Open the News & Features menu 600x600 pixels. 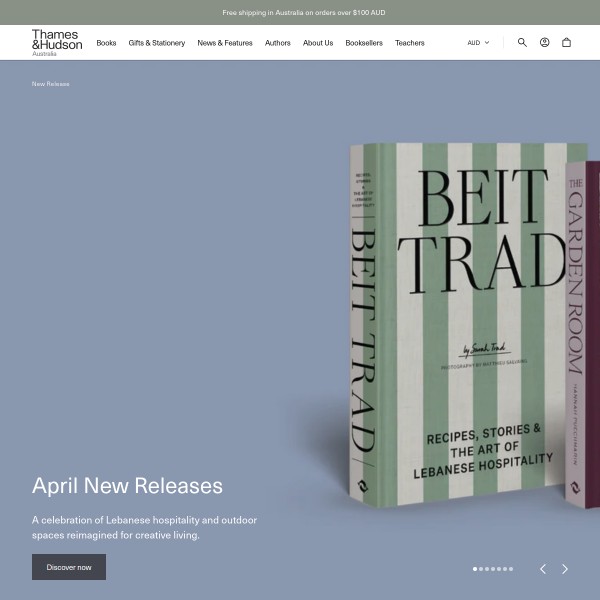(225, 43)
